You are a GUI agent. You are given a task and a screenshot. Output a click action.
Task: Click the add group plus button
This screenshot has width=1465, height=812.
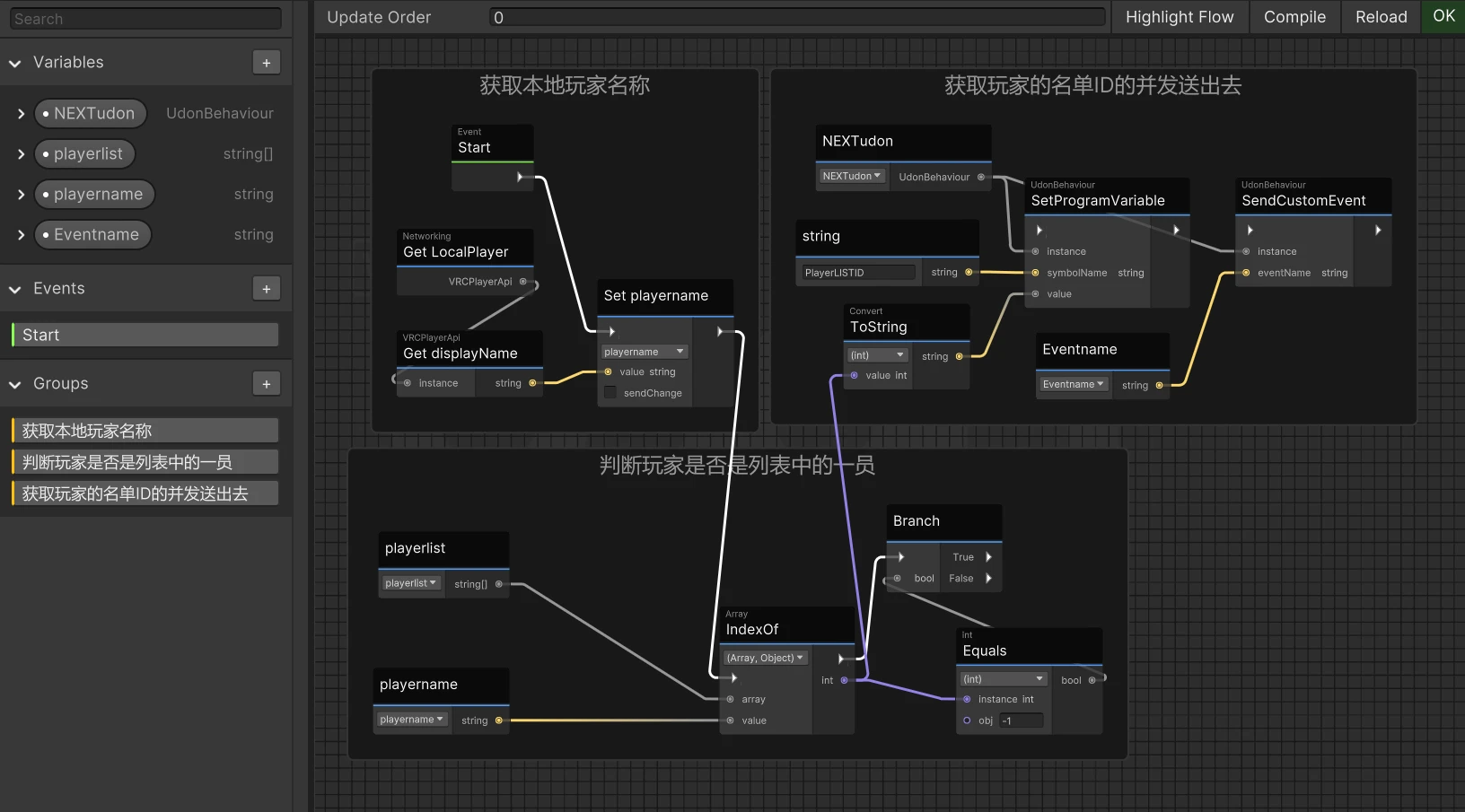pyautogui.click(x=266, y=384)
